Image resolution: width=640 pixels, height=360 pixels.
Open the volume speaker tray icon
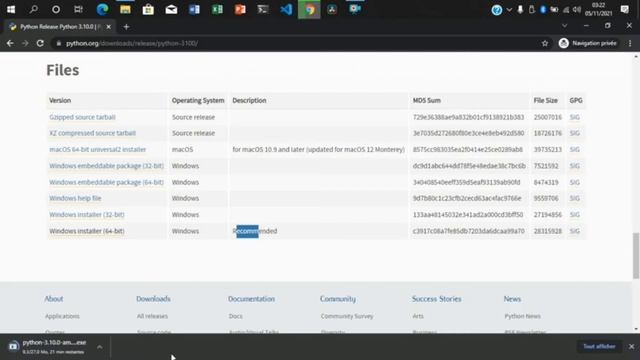click(x=577, y=9)
